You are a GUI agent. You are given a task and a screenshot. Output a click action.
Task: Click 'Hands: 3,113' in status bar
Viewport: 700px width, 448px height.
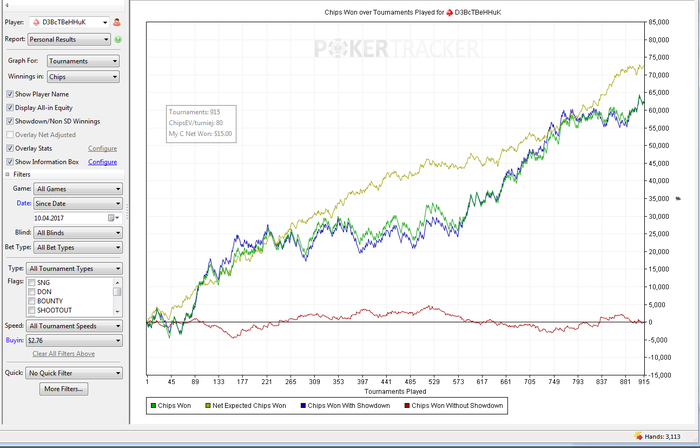[662, 437]
